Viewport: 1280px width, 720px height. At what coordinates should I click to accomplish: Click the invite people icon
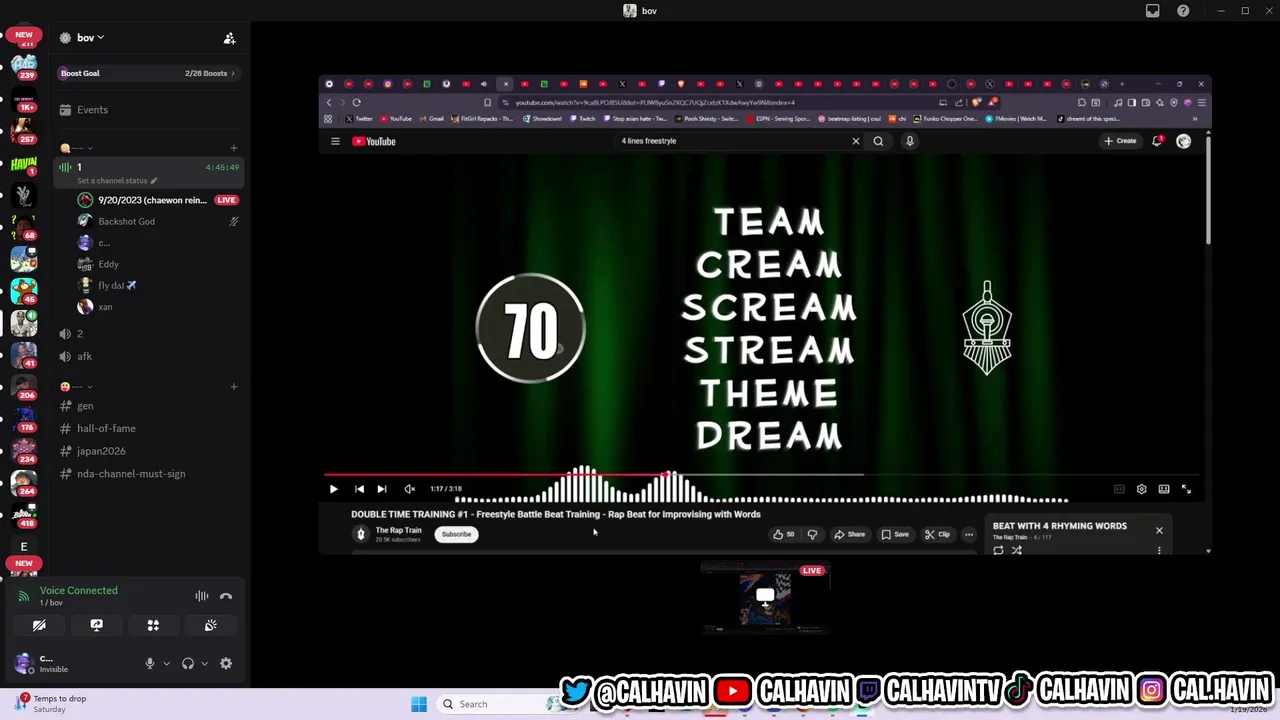[x=229, y=38]
